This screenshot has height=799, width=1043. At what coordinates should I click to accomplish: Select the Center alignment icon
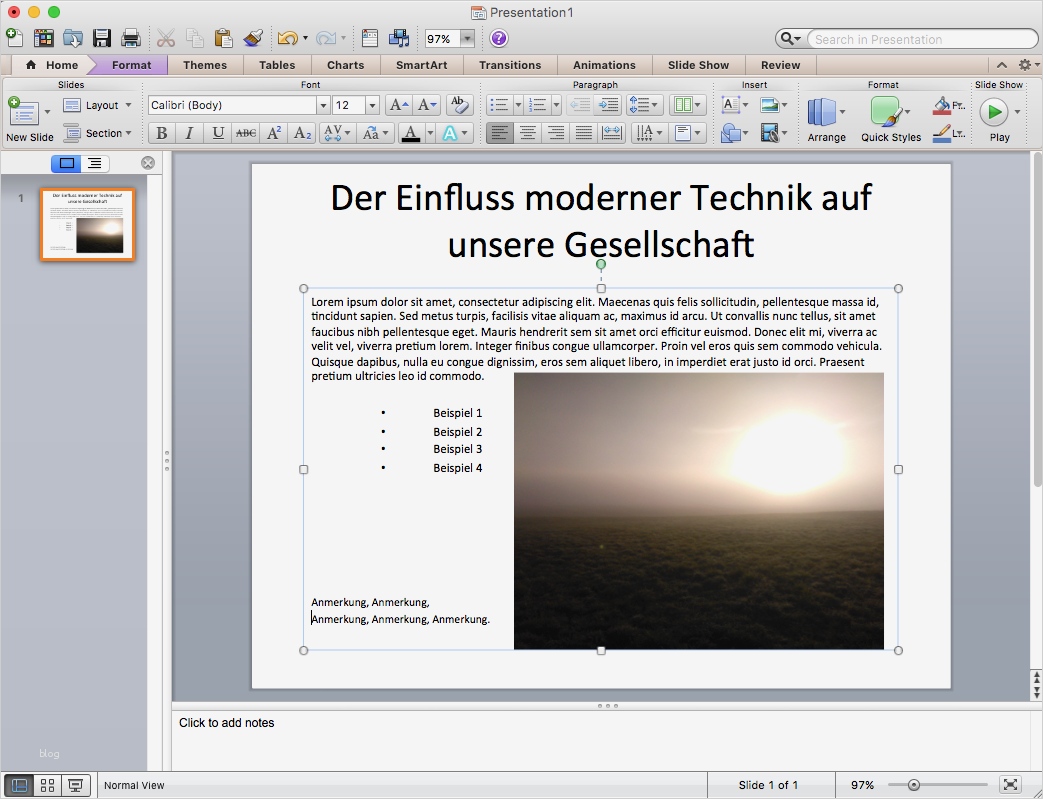pyautogui.click(x=527, y=132)
